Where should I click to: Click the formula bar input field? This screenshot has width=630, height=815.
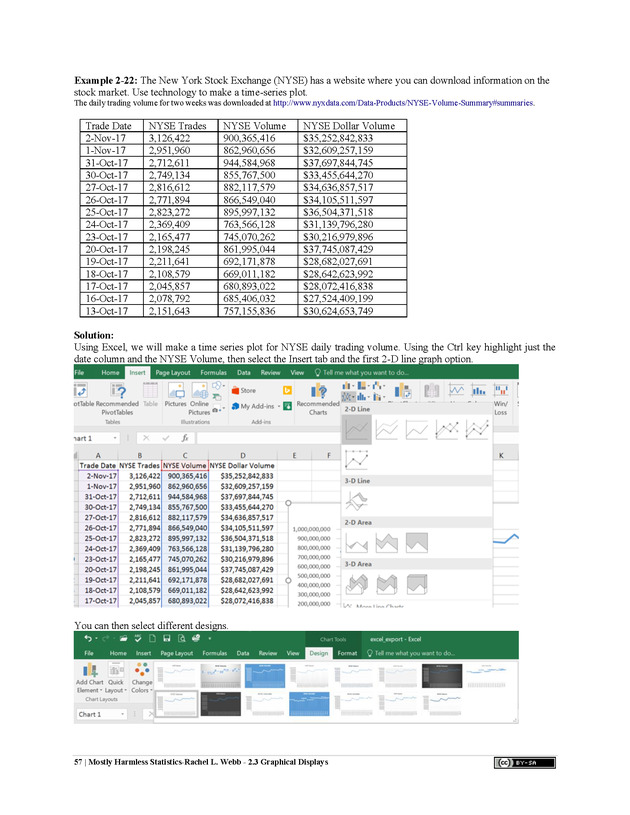[268, 438]
